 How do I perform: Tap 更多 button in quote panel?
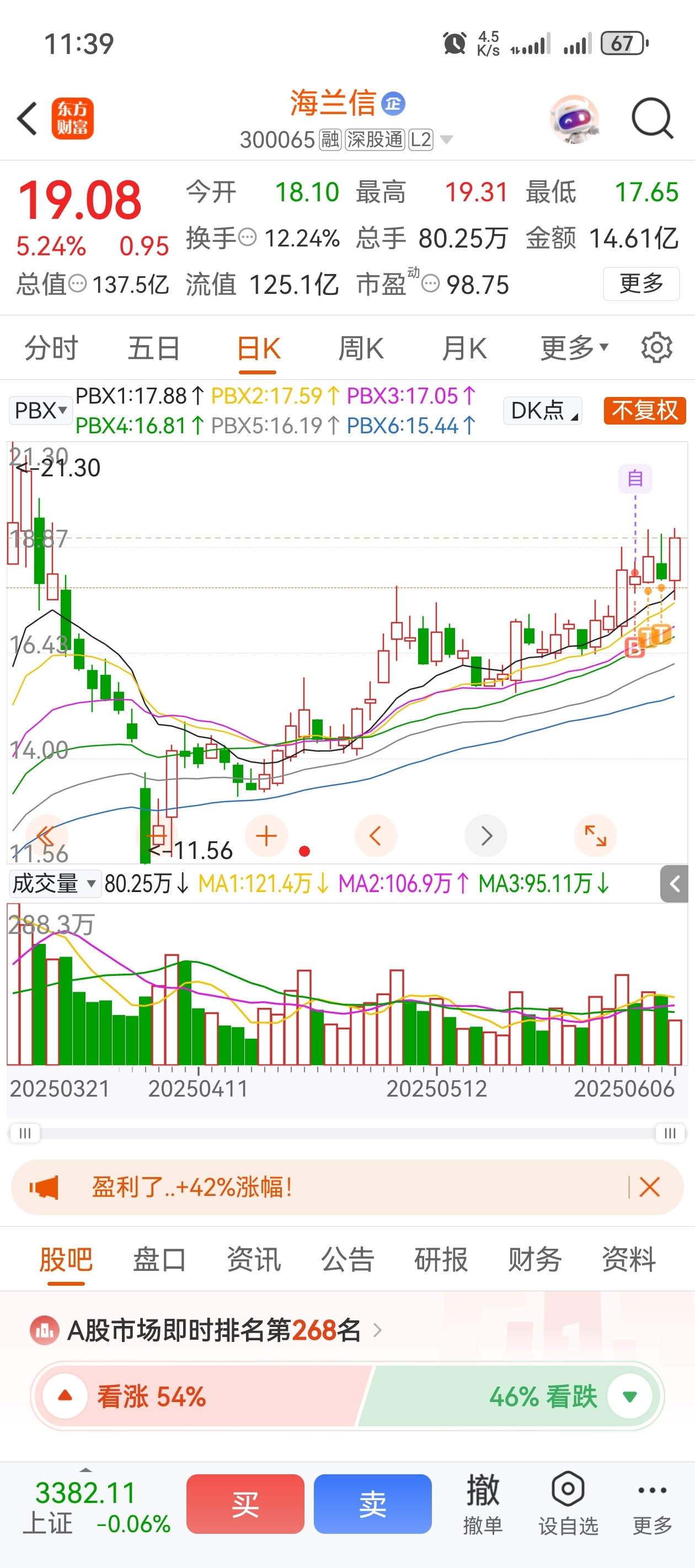coord(641,283)
